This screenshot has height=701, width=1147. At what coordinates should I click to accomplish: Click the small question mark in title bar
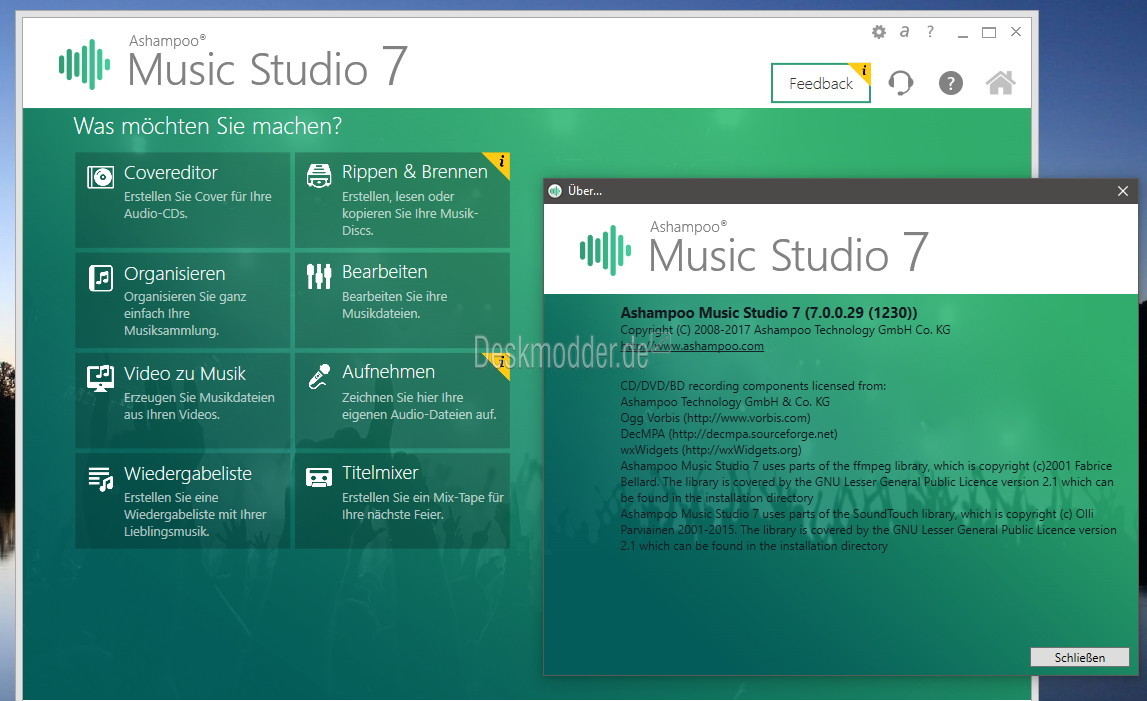click(x=930, y=31)
